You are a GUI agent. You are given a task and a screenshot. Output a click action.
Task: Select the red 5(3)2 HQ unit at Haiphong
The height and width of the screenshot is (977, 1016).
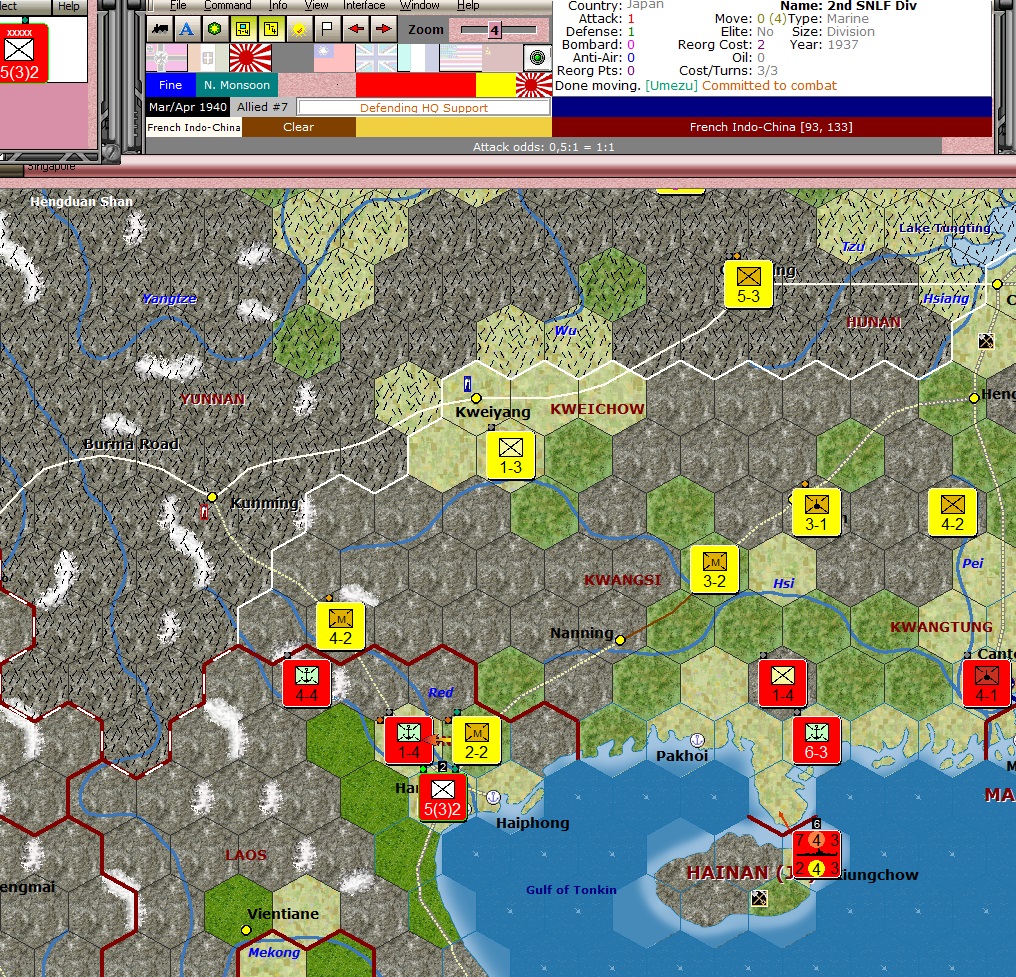click(x=443, y=798)
